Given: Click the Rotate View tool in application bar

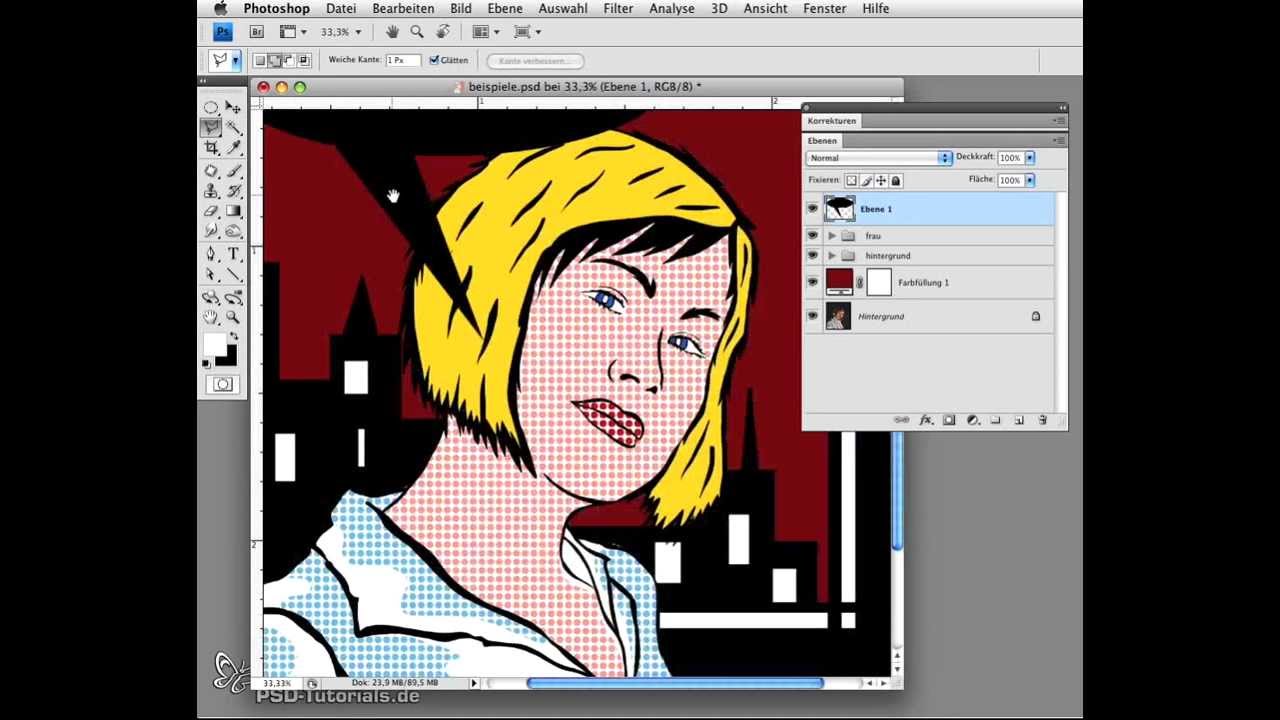Looking at the screenshot, I should (x=442, y=32).
